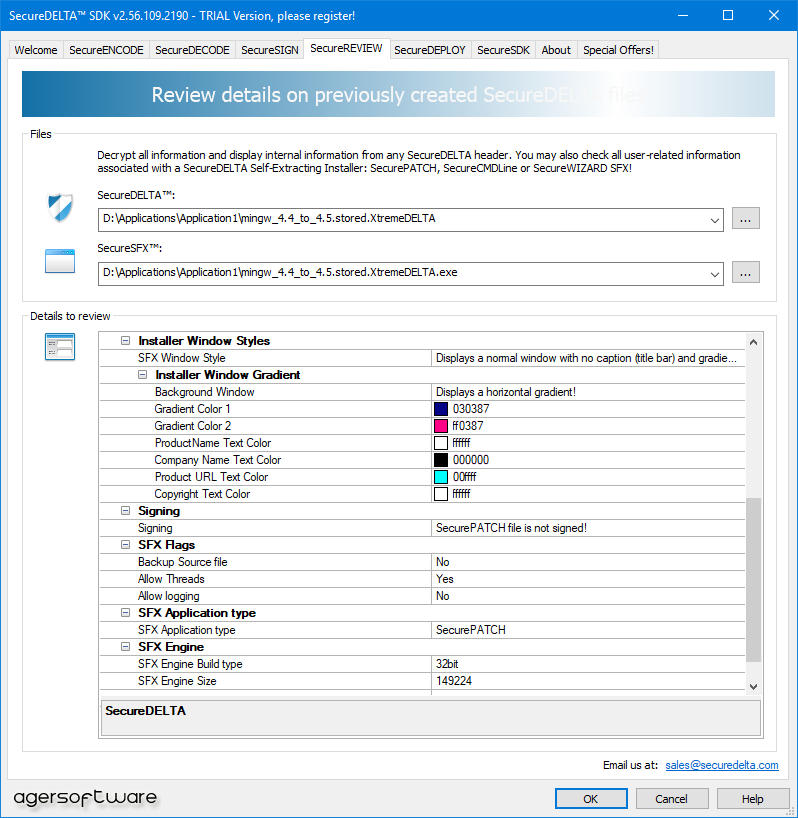Viewport: 798px width, 818px height.
Task: Click the 'SecurePATCH' application type value
Action: point(471,630)
